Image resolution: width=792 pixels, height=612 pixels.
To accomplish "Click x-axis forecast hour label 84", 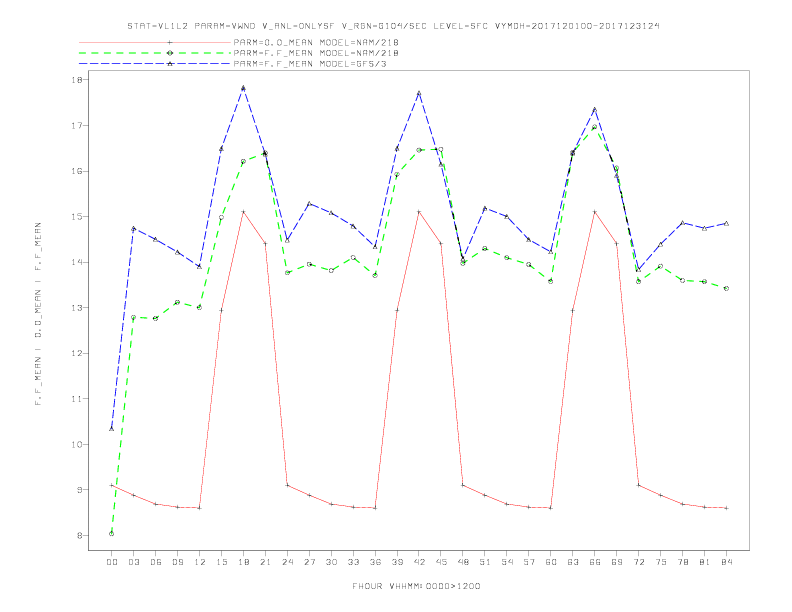I will pyautogui.click(x=727, y=562).
